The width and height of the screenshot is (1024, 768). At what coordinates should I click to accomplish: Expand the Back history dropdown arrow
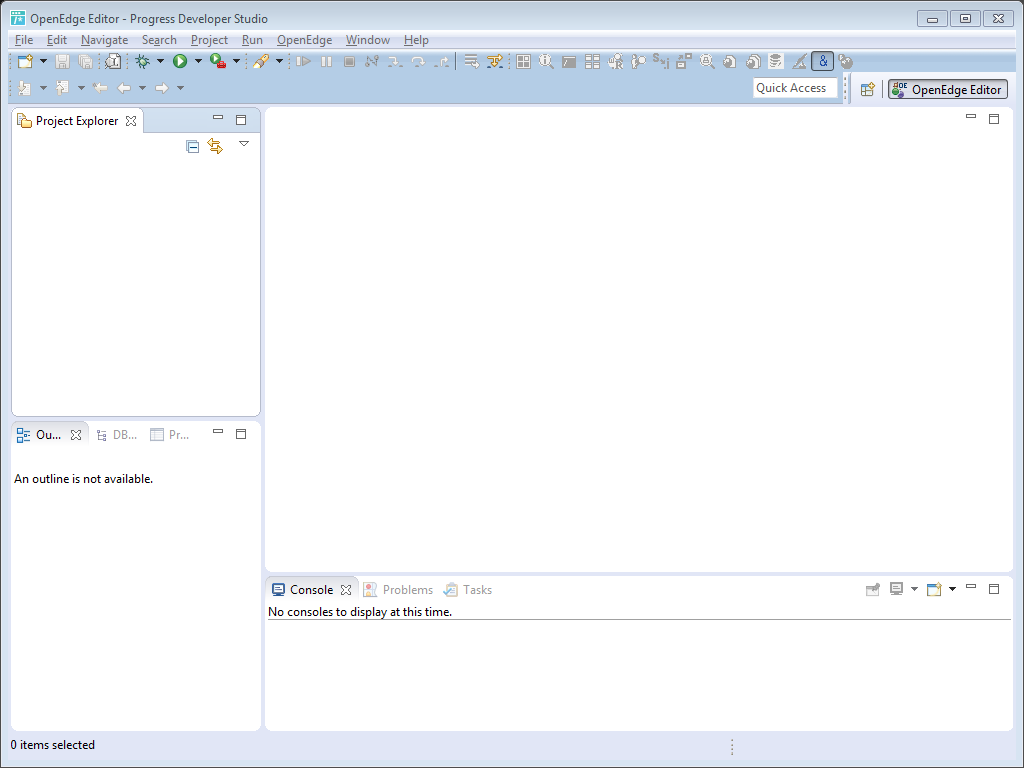(x=142, y=88)
